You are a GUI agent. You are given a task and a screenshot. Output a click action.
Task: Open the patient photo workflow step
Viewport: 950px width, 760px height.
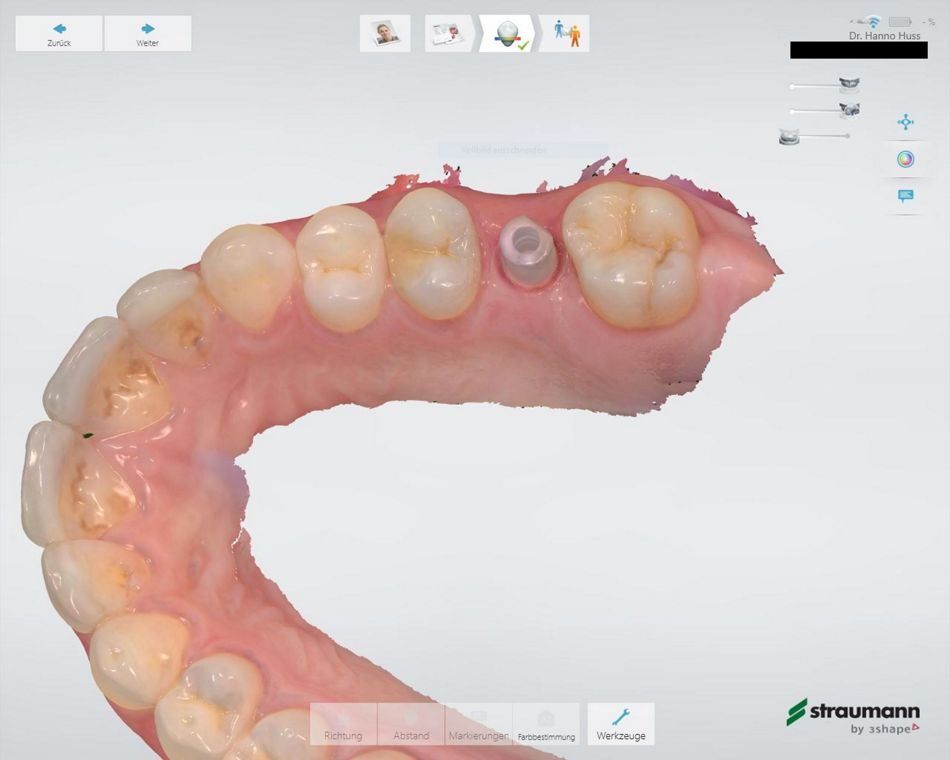click(385, 33)
